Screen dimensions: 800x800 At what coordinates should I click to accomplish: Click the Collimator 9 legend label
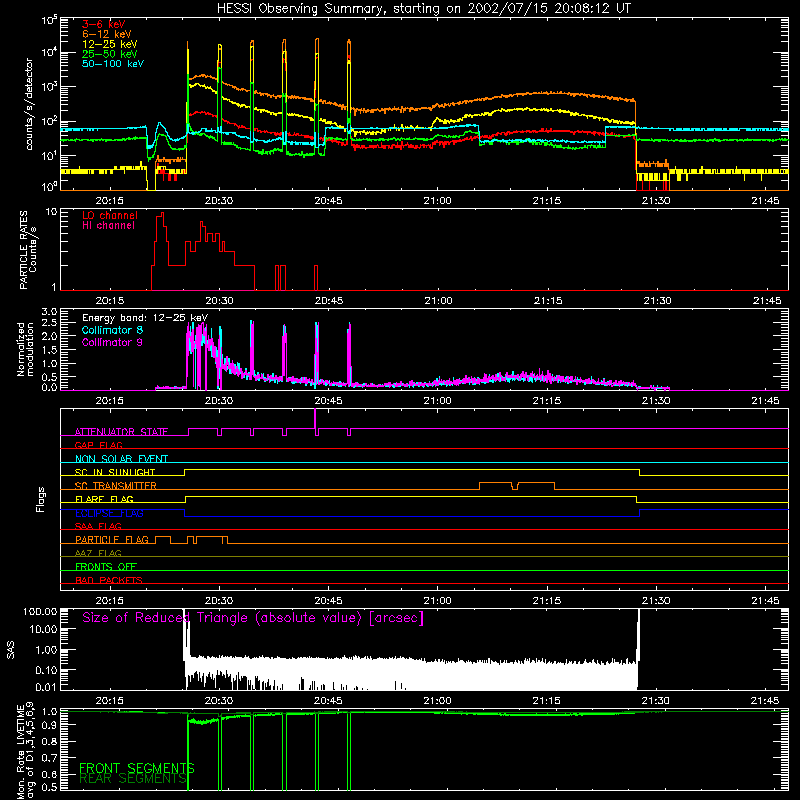click(112, 342)
